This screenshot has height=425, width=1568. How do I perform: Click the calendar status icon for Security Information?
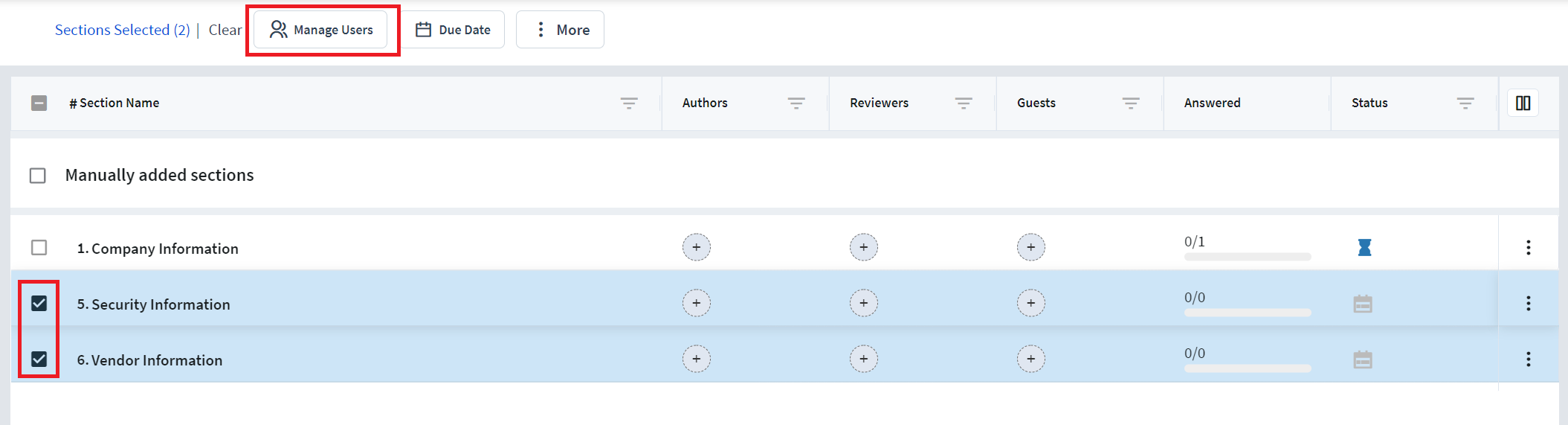click(x=1363, y=304)
